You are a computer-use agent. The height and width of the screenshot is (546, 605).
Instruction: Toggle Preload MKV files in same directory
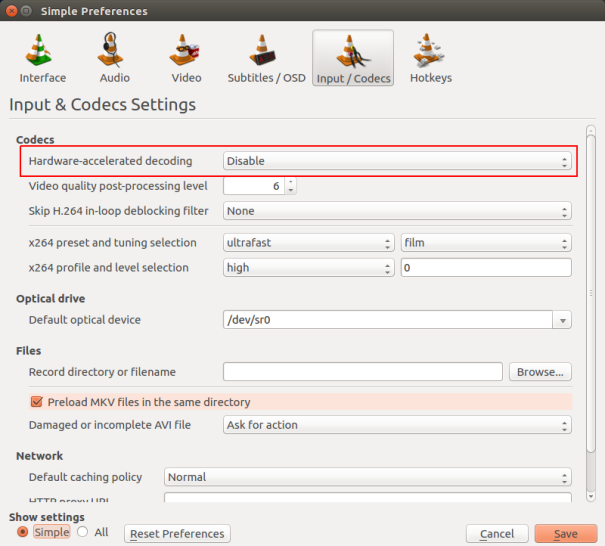tap(37, 402)
